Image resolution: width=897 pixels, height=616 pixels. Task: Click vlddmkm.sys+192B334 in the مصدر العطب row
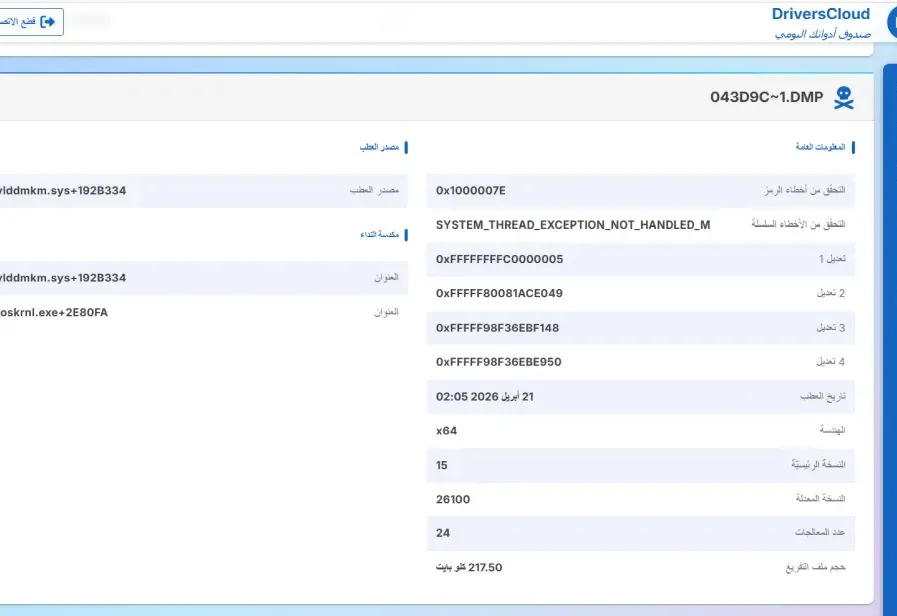coord(63,190)
